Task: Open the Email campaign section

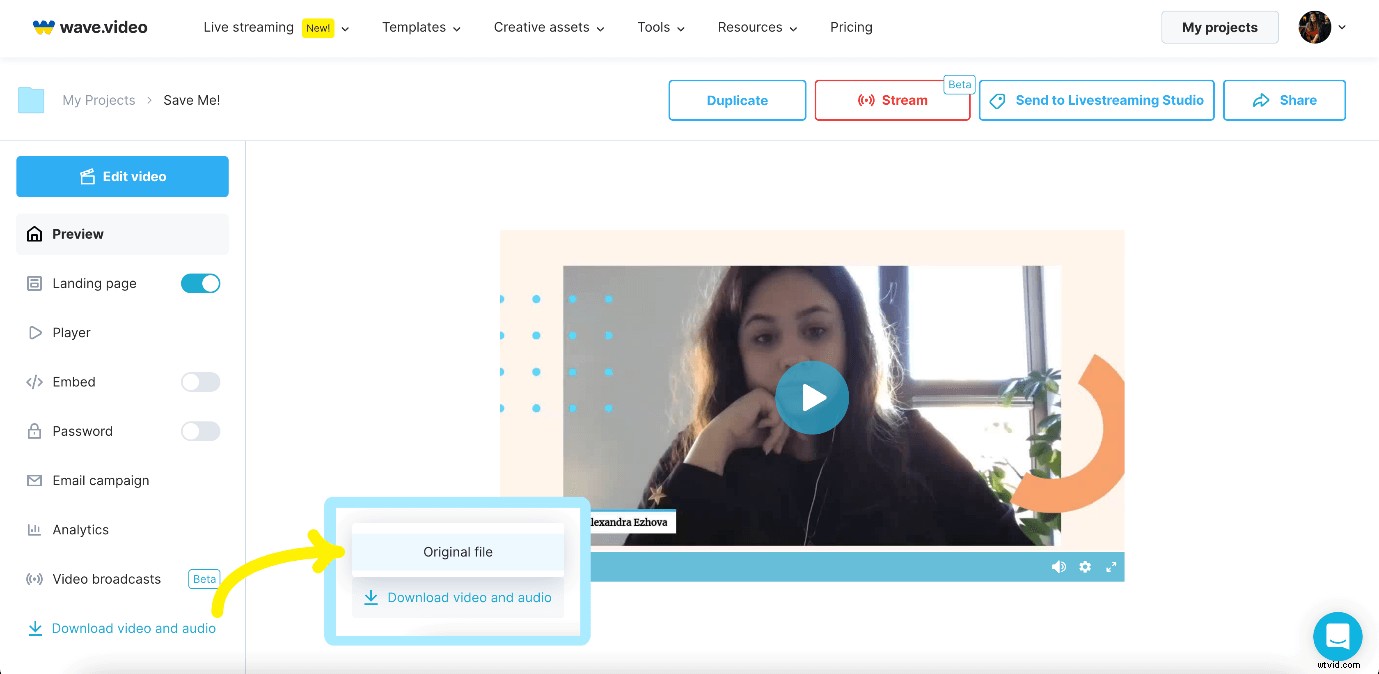Action: point(100,480)
